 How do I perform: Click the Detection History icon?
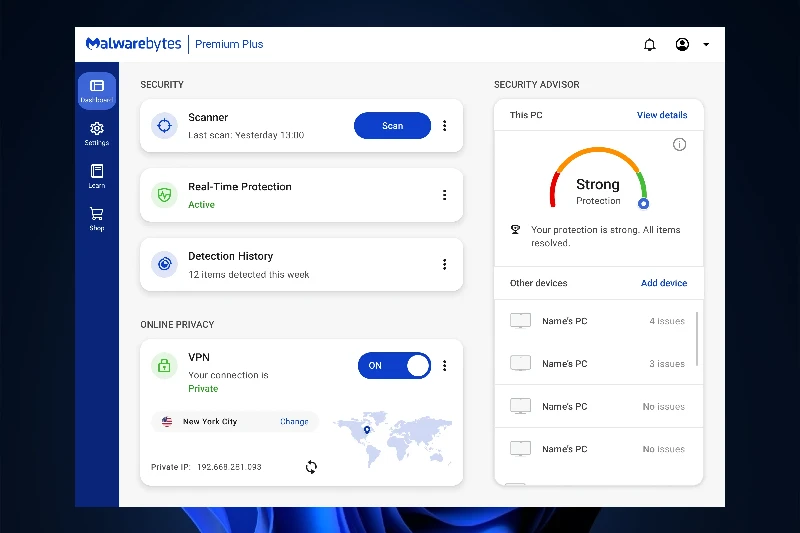point(164,264)
